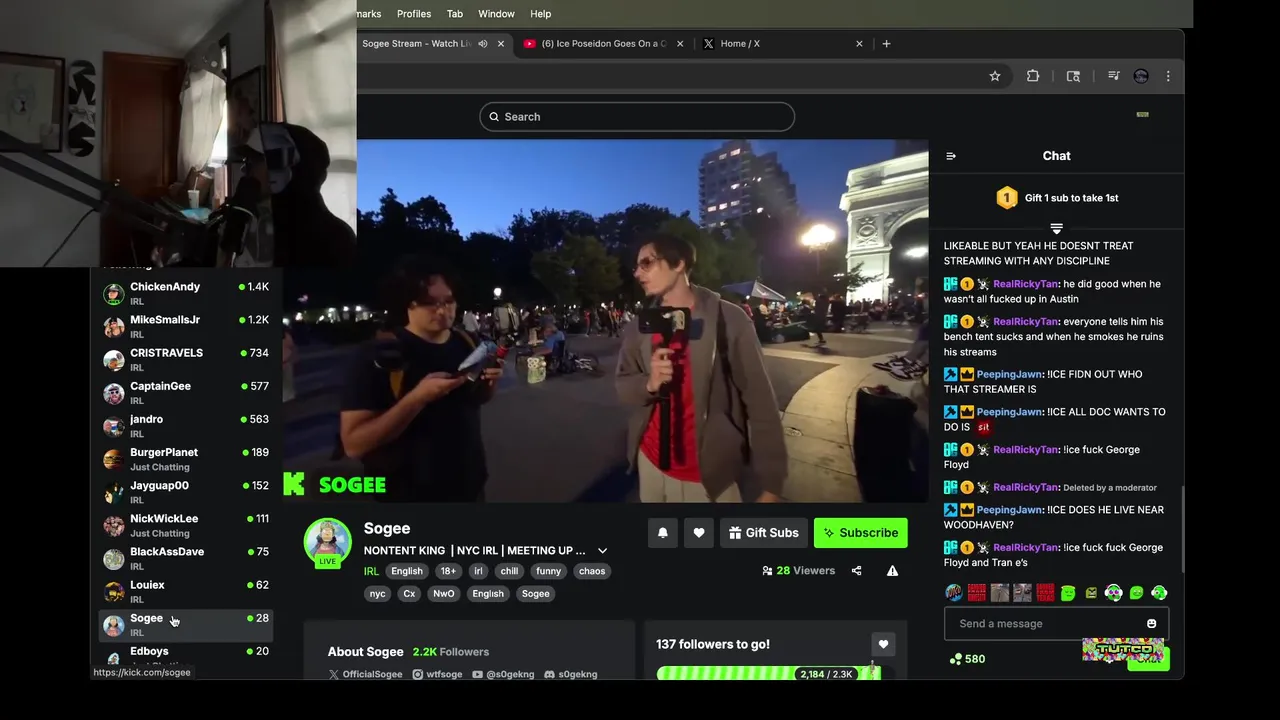Open the browser profile avatar
Viewport: 1280px width, 720px height.
tap(1141, 76)
